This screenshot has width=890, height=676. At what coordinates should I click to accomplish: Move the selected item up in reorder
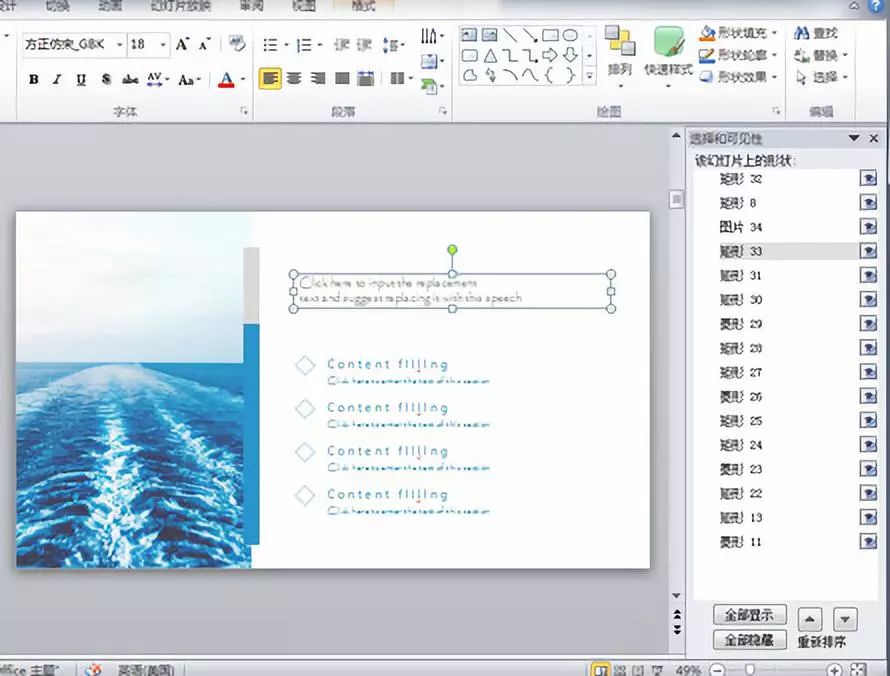pos(810,619)
